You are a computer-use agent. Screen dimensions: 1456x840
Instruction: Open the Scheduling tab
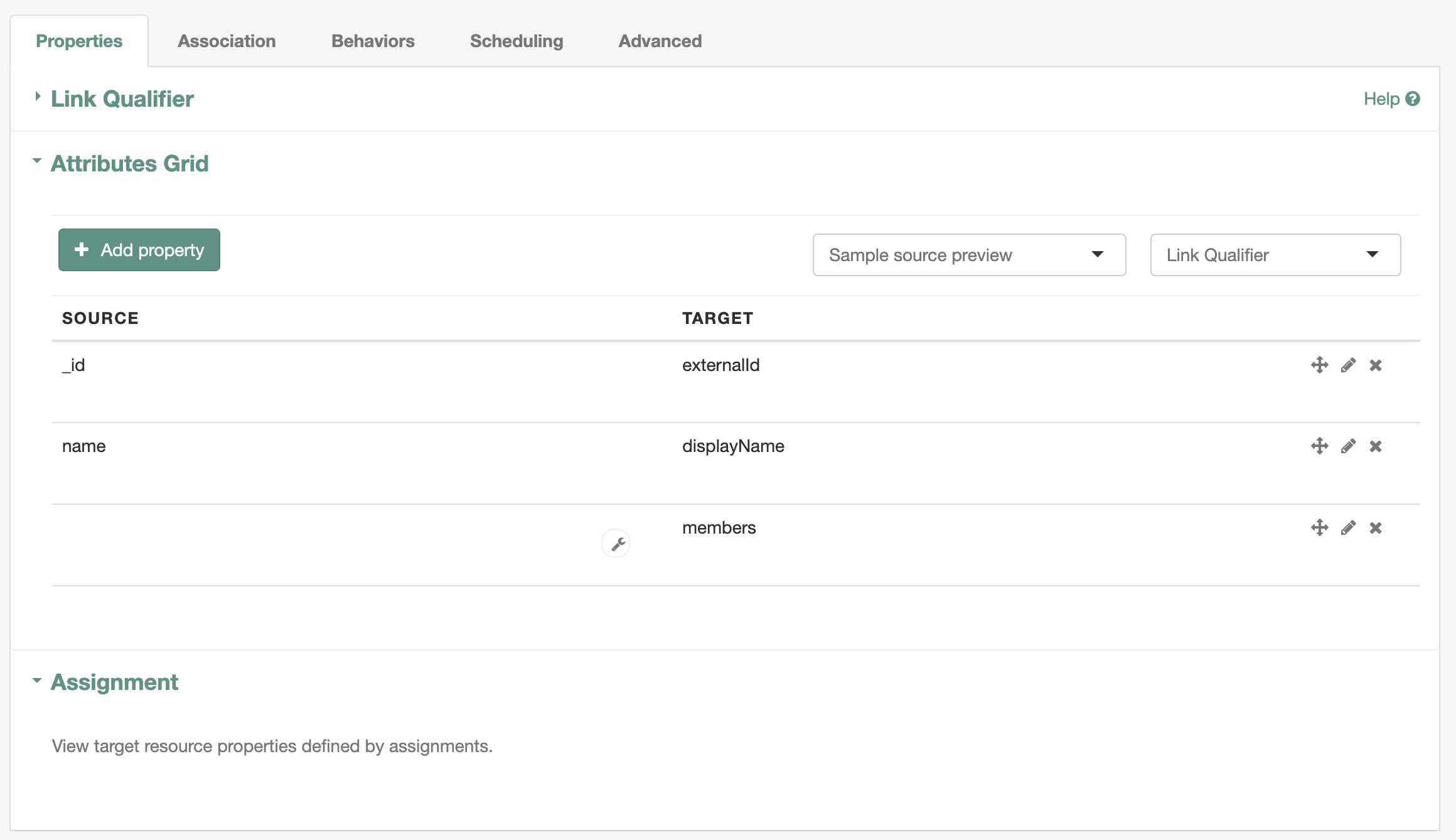(516, 41)
